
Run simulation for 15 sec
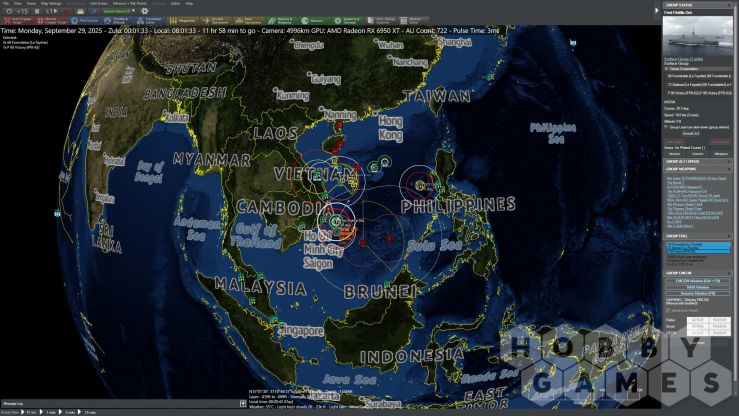29,412
